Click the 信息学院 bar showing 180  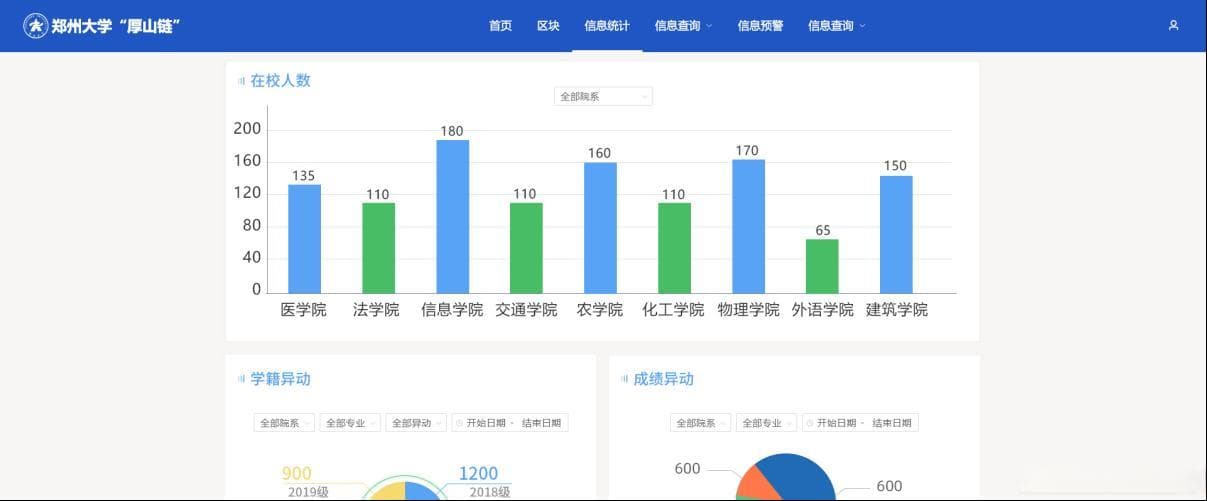click(x=452, y=216)
